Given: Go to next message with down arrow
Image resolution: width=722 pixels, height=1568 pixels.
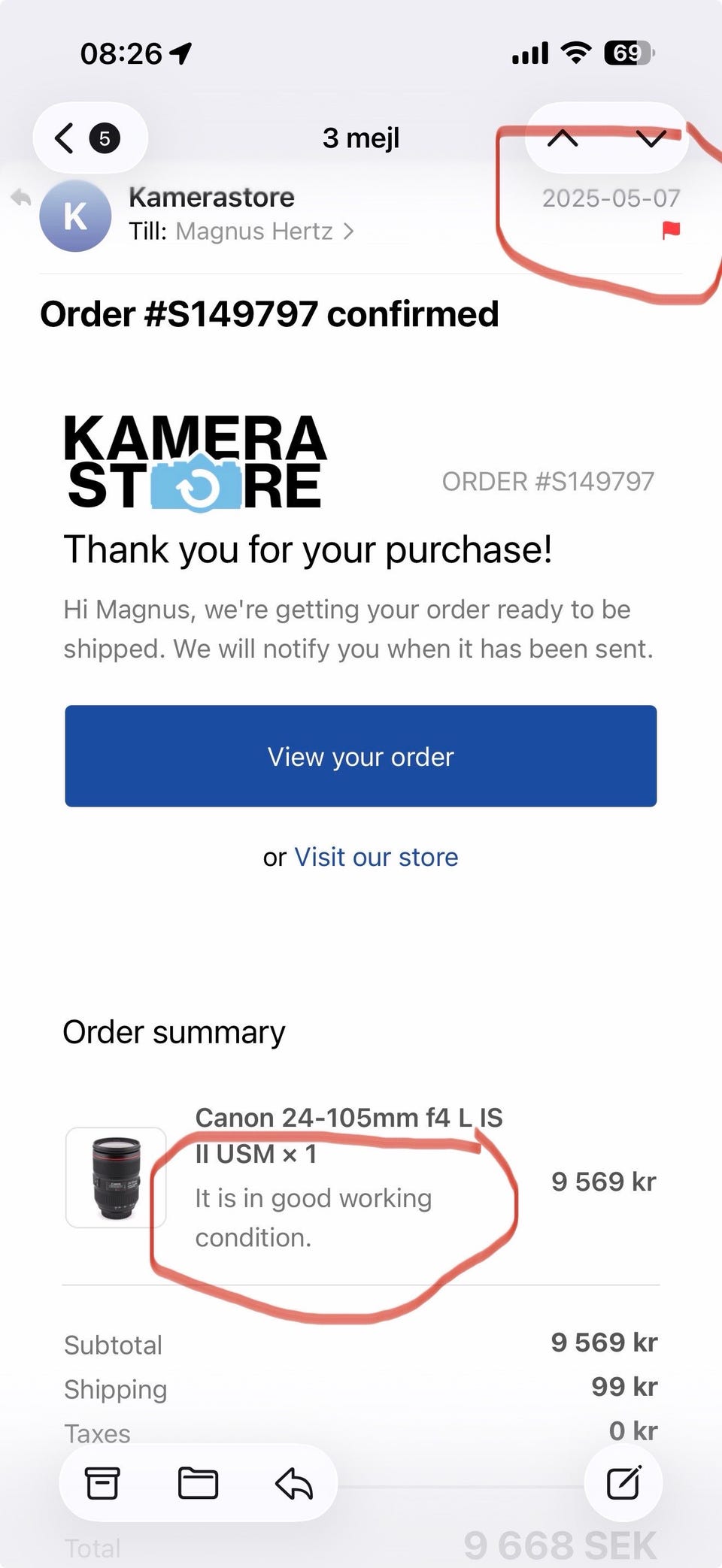Looking at the screenshot, I should [651, 138].
